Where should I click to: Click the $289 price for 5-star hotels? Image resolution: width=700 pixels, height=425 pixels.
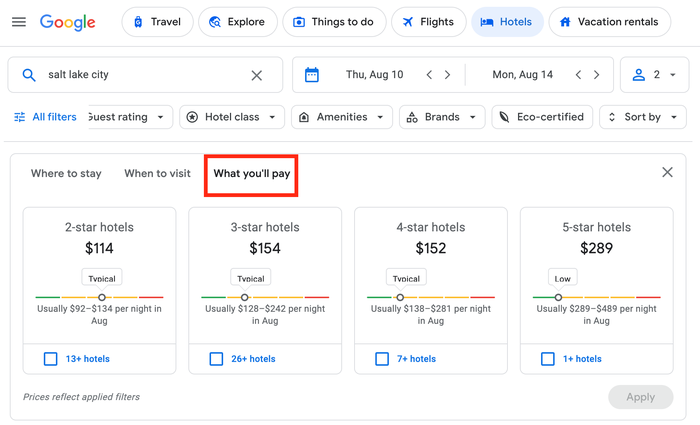pyautogui.click(x=596, y=248)
